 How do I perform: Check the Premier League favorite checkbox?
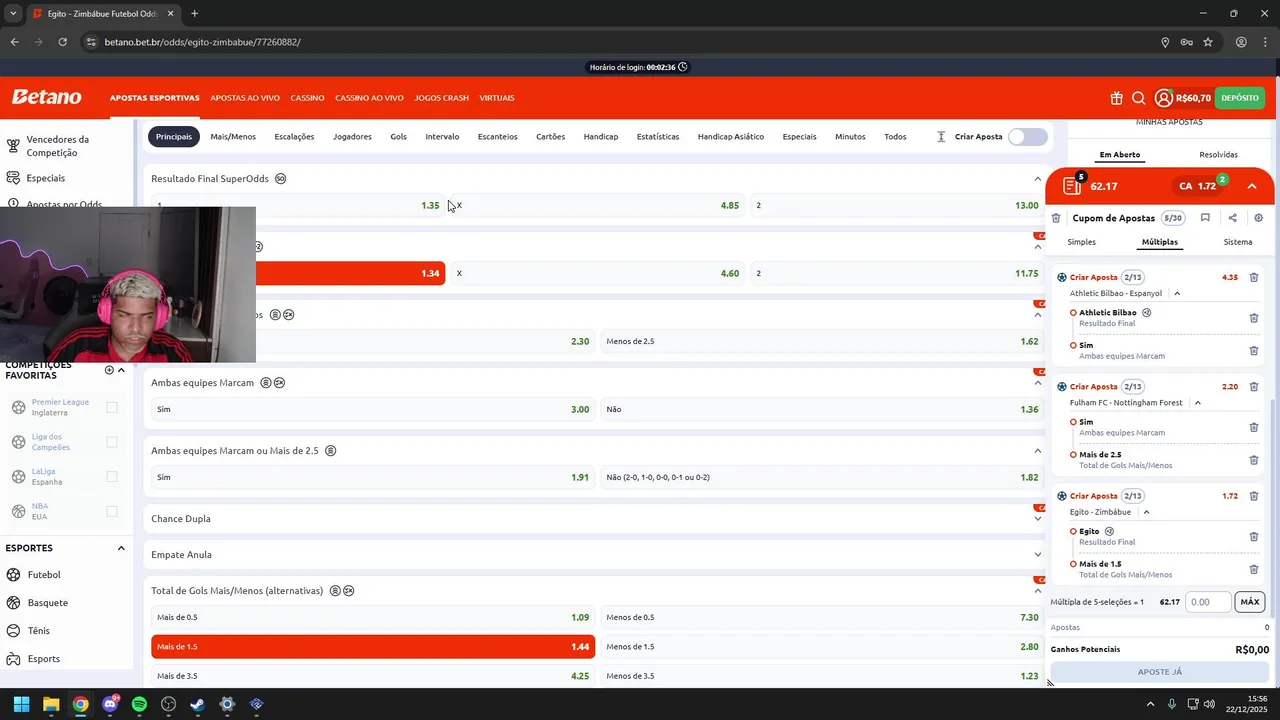point(112,407)
